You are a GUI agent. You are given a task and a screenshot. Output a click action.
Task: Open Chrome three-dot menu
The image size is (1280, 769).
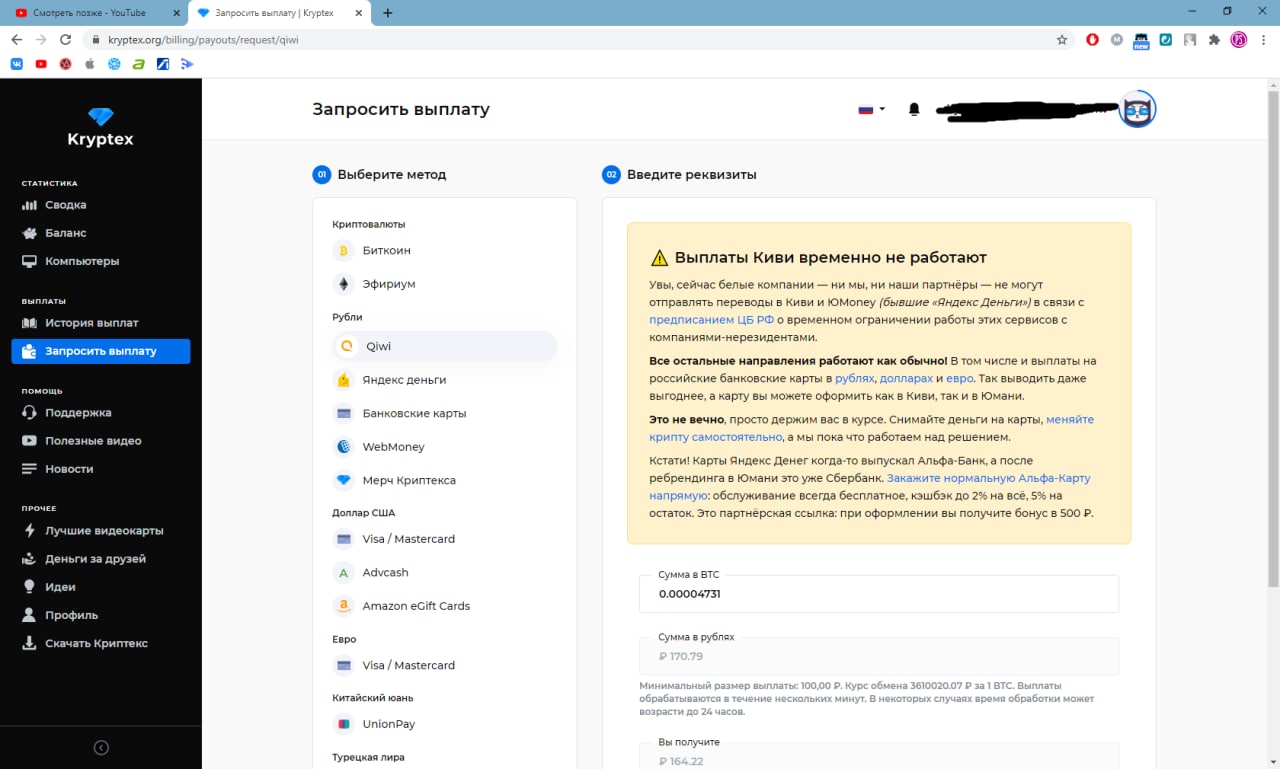pyautogui.click(x=1265, y=40)
